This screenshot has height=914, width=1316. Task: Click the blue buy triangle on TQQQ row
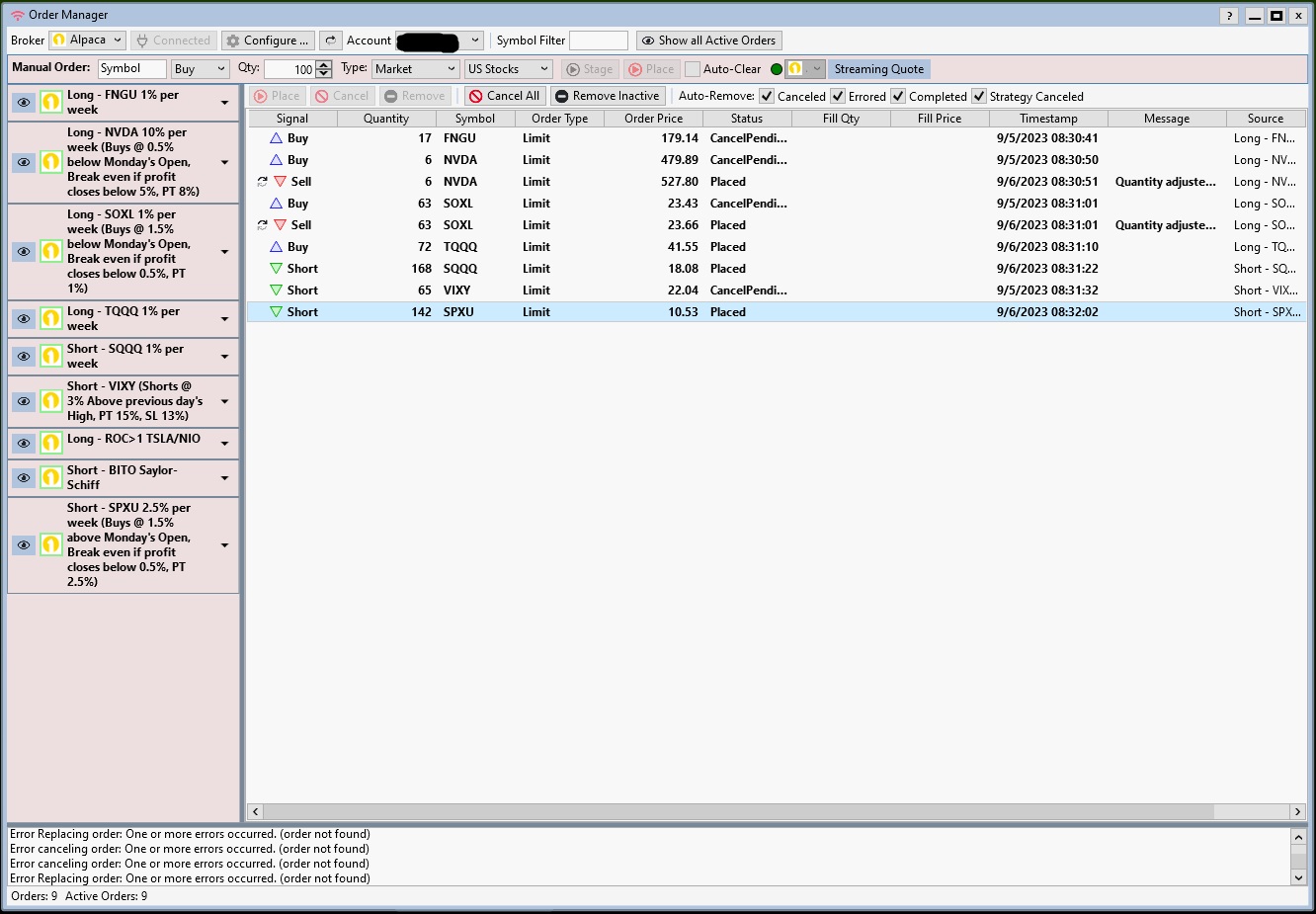click(x=277, y=247)
